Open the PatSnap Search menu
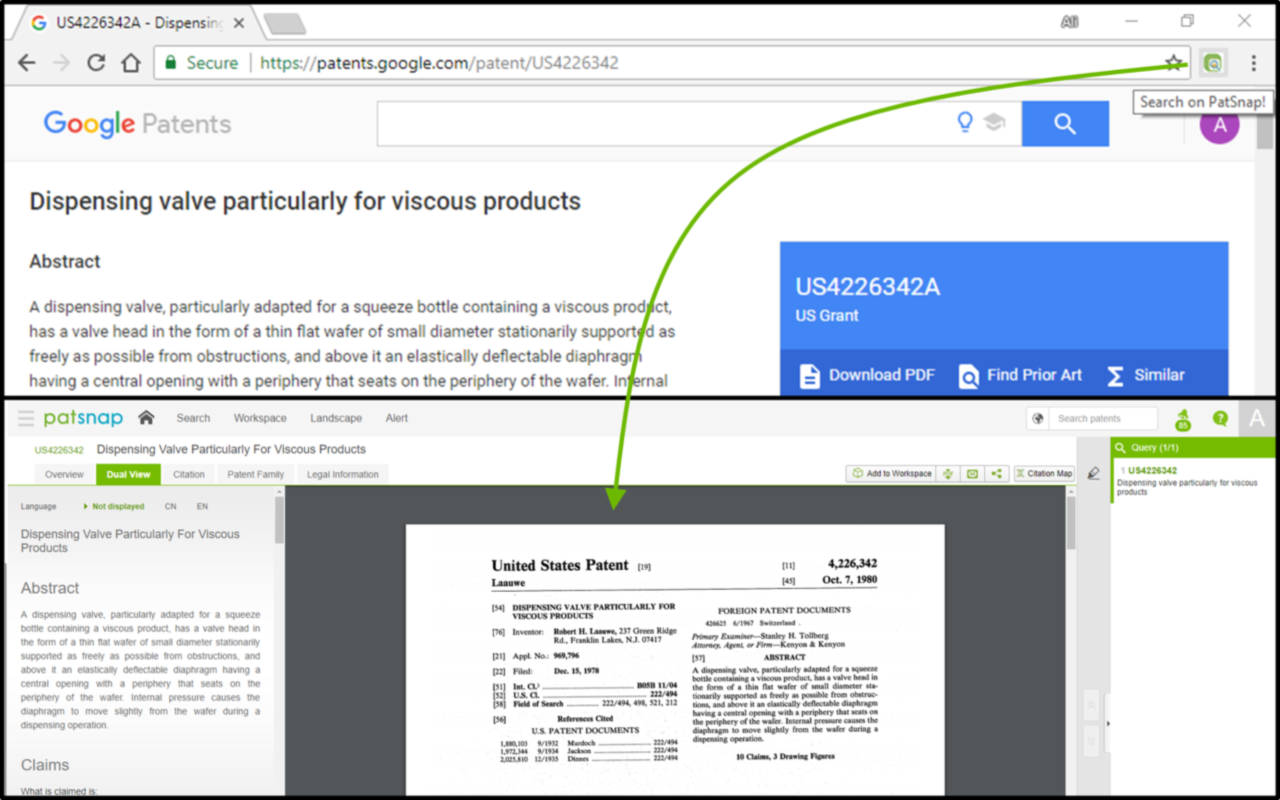Viewport: 1280px width, 800px height. (x=193, y=418)
